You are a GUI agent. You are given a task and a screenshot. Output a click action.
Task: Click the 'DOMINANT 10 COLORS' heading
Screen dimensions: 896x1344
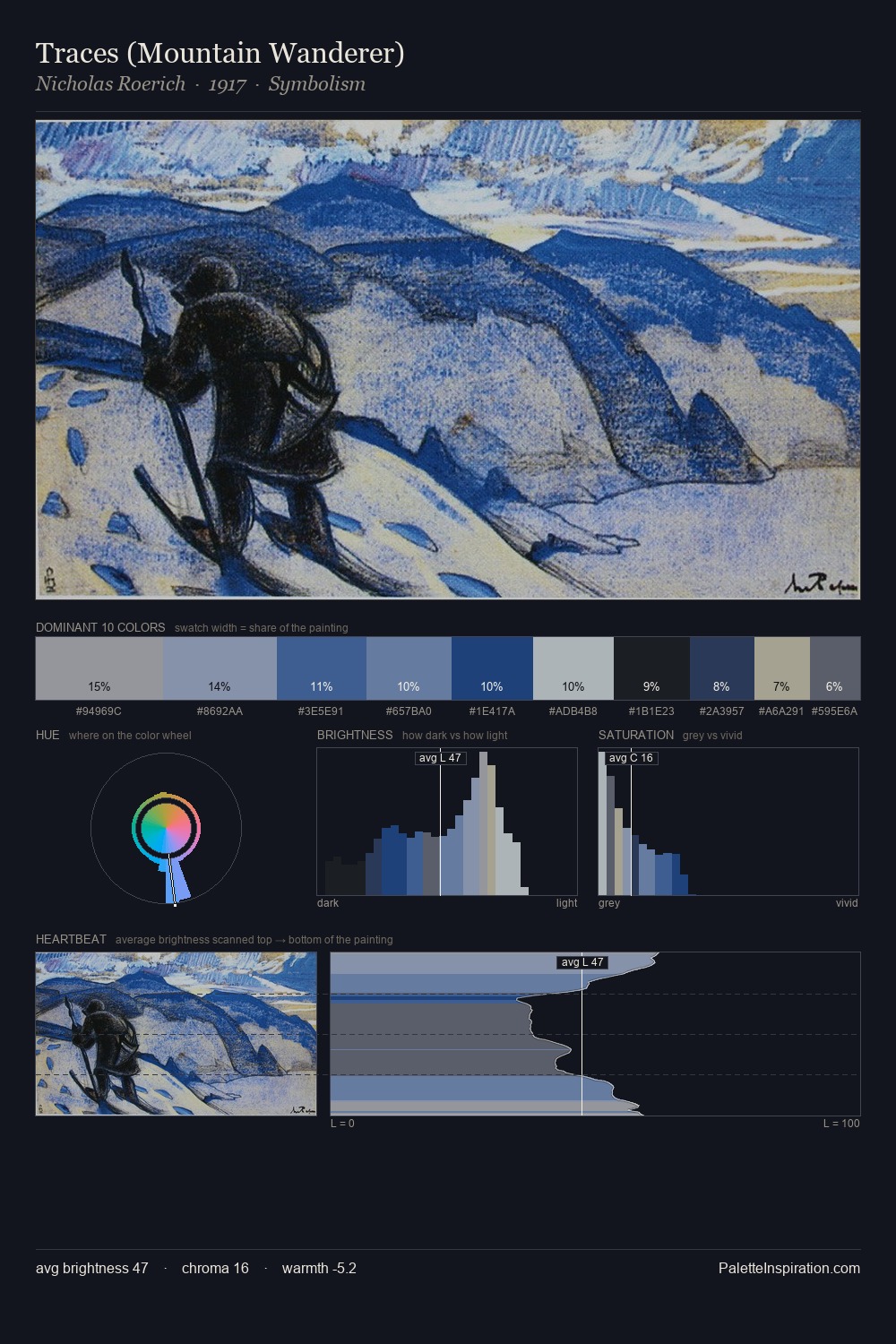(100, 627)
